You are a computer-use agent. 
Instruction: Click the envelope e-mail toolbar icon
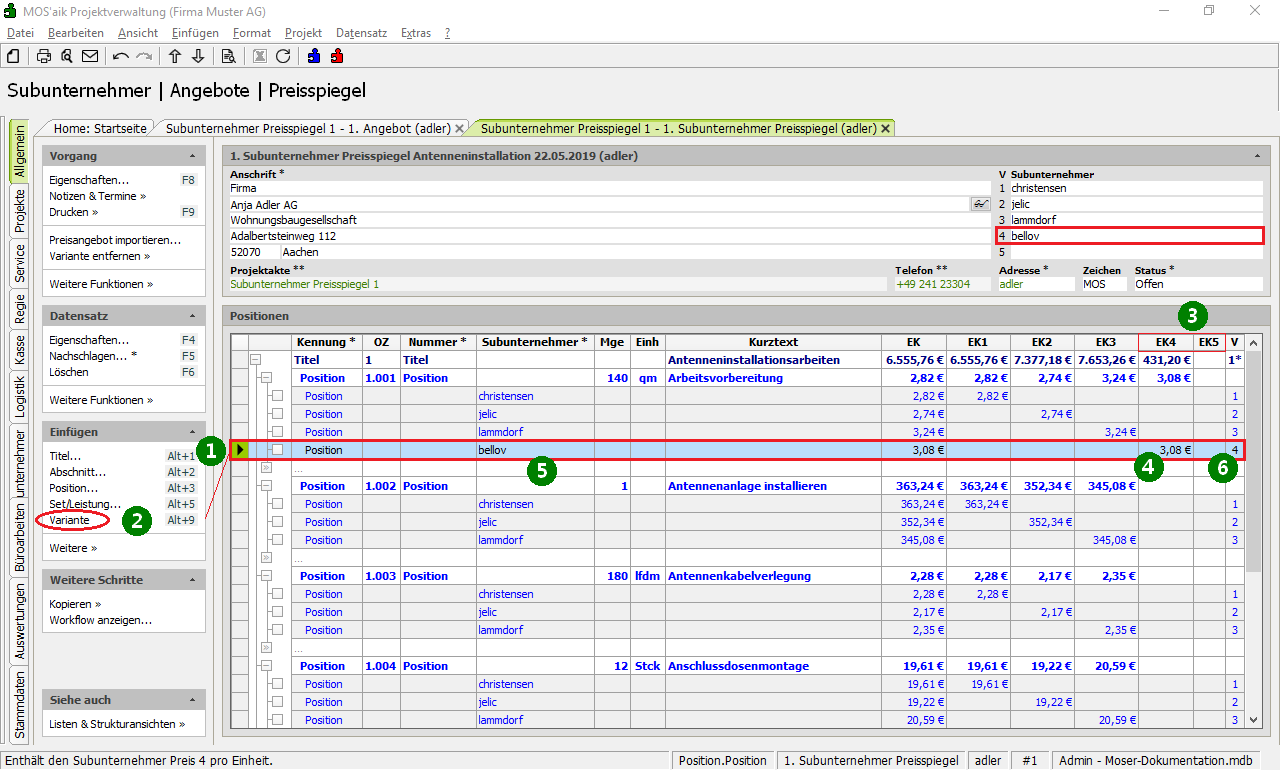pos(90,56)
